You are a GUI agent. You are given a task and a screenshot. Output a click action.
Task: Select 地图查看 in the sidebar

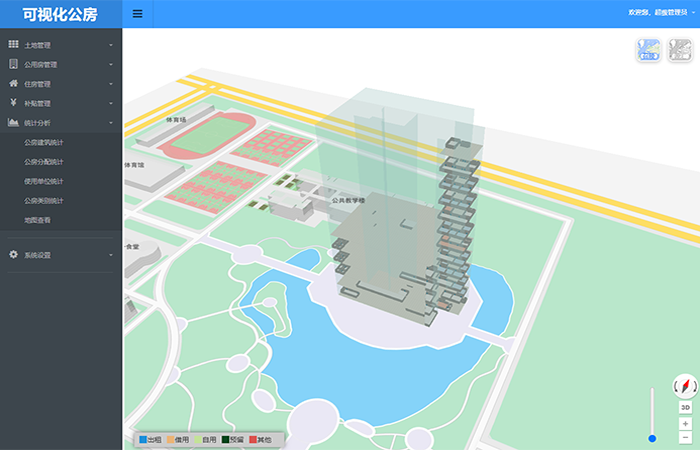click(x=39, y=219)
